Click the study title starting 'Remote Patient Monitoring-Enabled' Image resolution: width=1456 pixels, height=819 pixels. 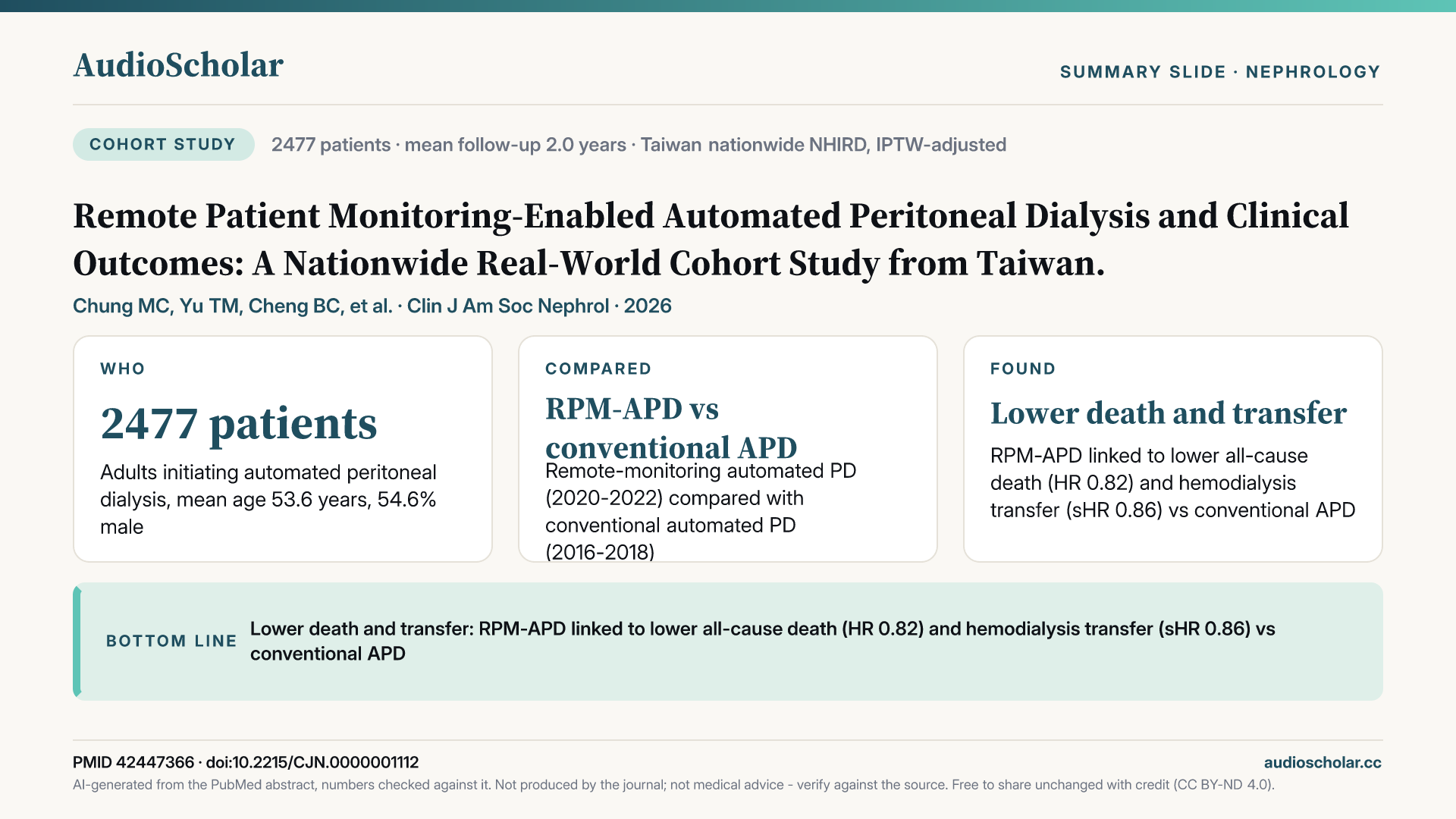(711, 240)
